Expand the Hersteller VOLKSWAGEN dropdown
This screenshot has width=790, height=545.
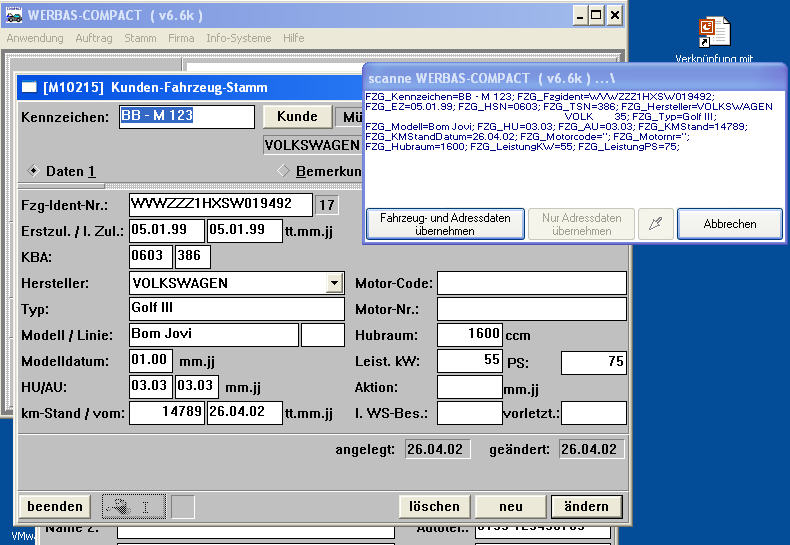coord(335,283)
